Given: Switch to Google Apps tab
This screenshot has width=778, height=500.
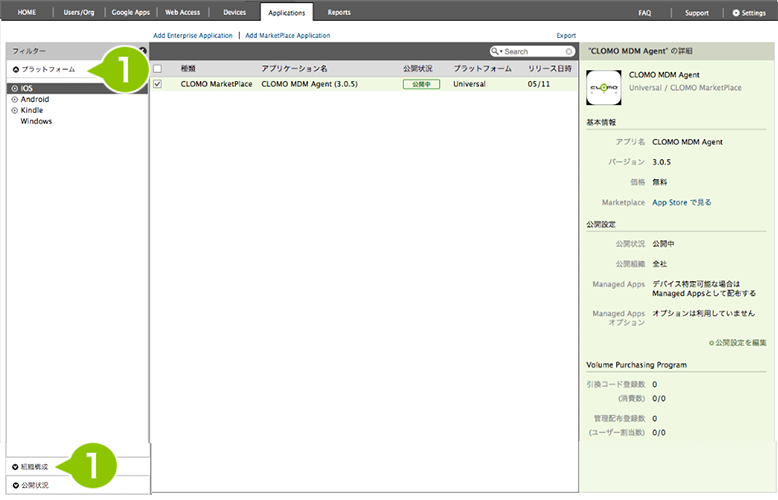Looking at the screenshot, I should tap(130, 12).
